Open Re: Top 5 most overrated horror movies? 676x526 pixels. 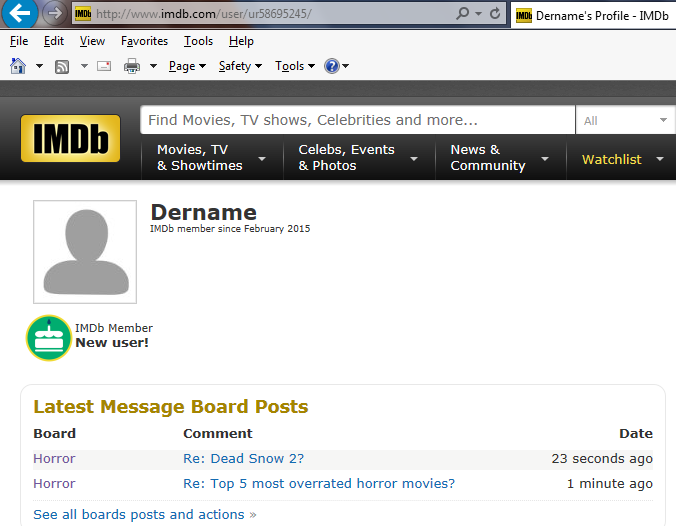click(319, 483)
